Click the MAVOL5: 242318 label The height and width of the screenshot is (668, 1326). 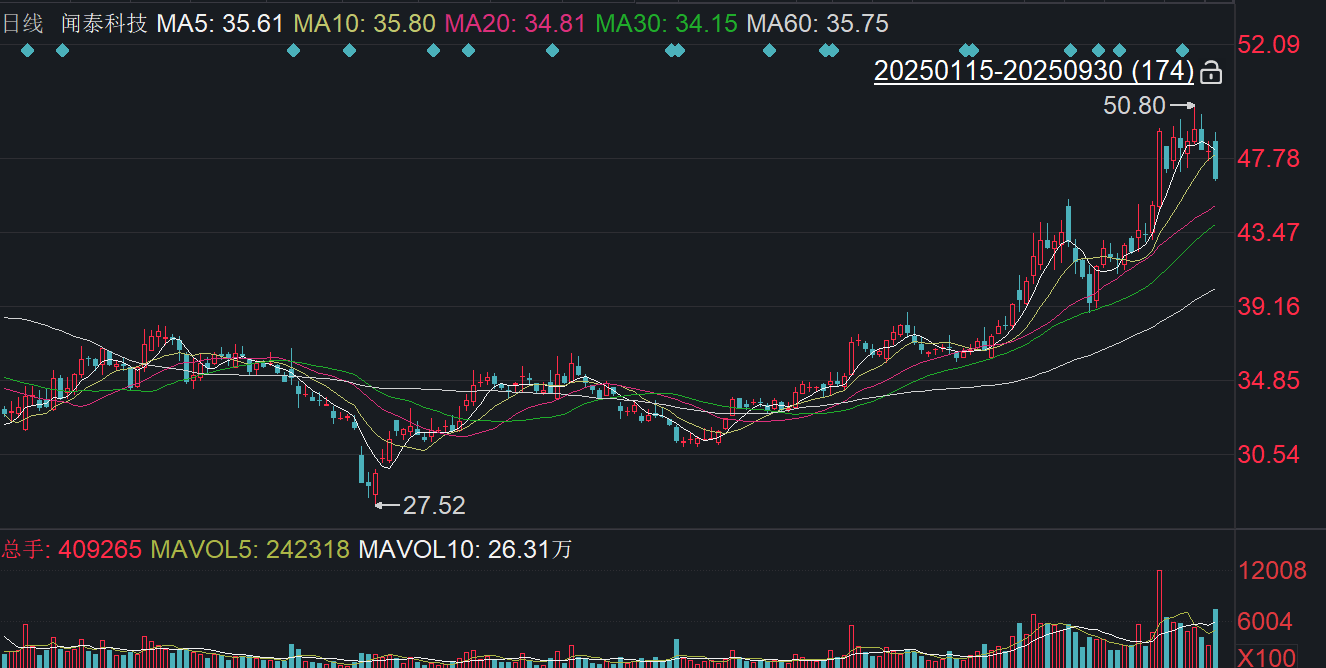point(250,549)
